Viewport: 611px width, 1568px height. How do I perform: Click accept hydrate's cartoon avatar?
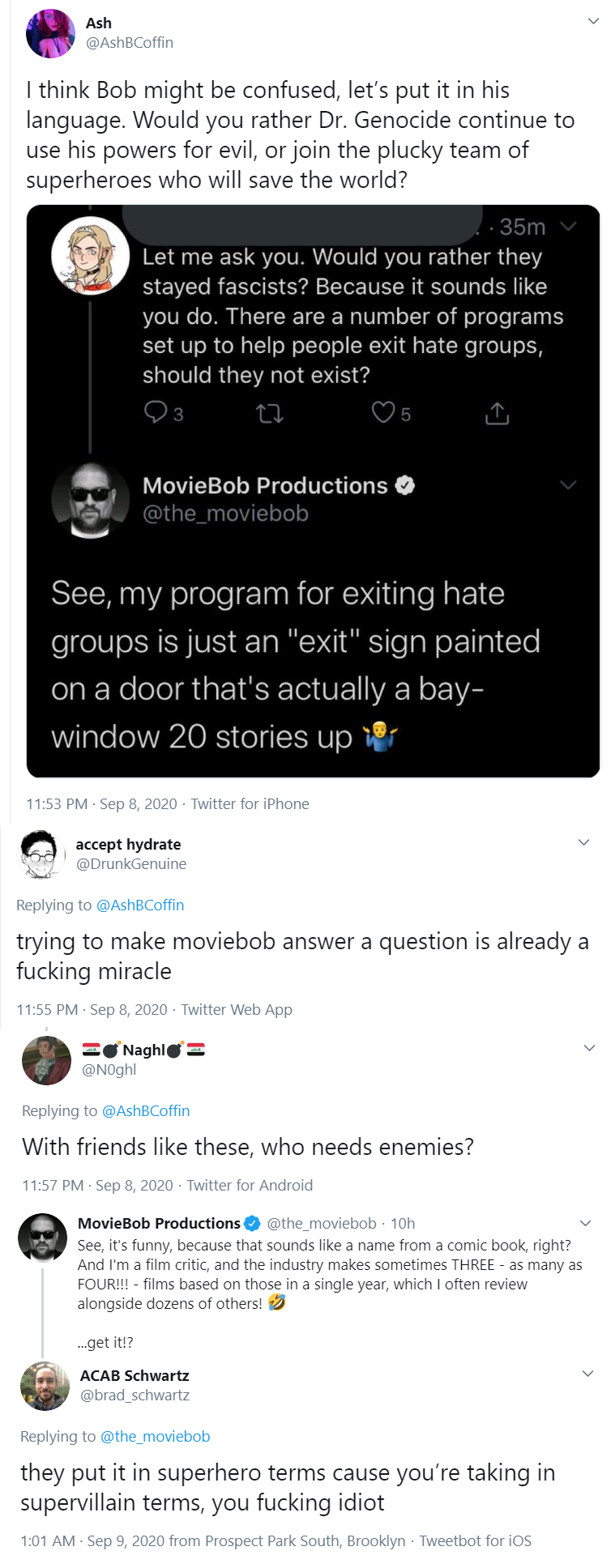click(41, 854)
